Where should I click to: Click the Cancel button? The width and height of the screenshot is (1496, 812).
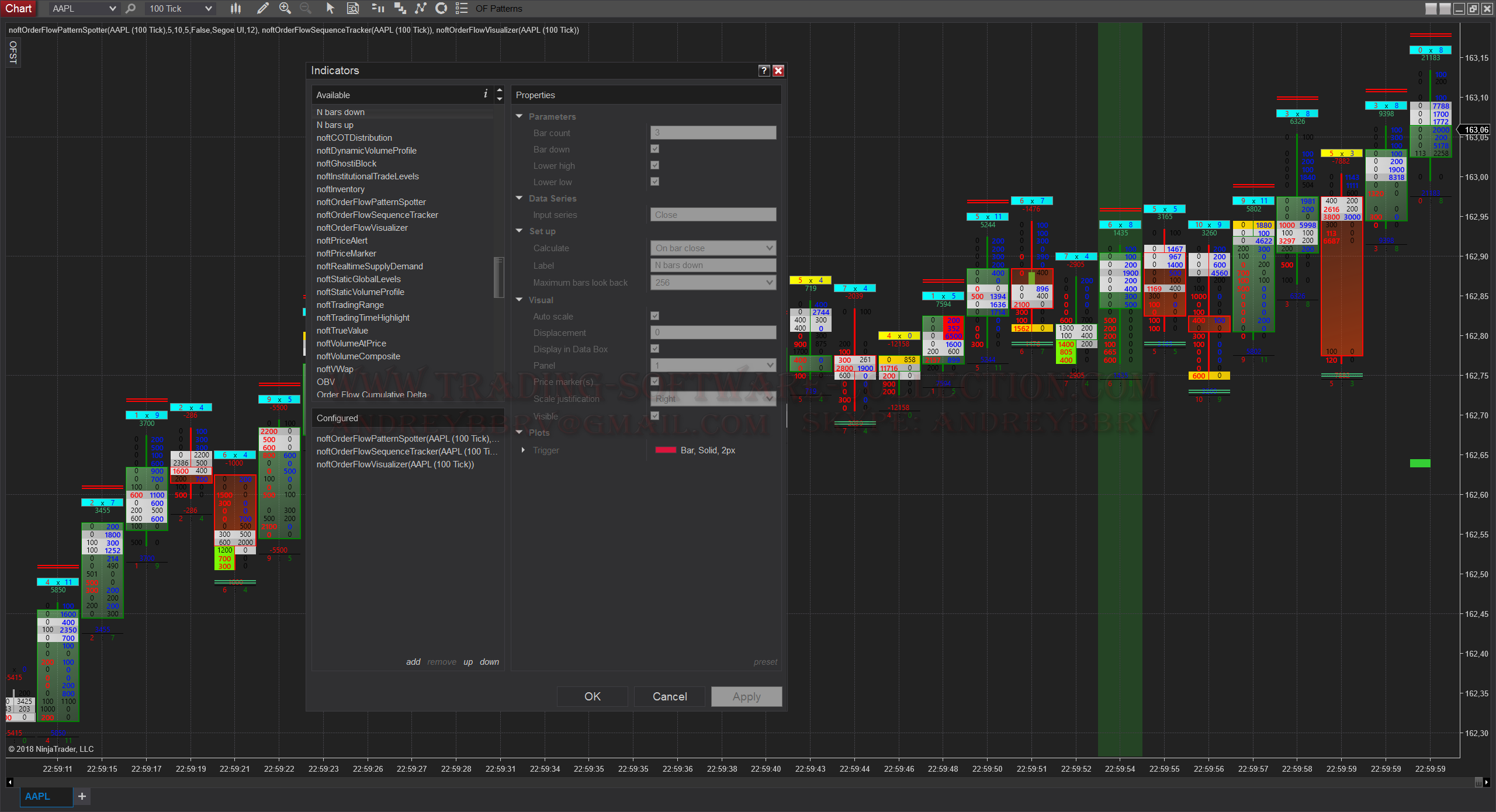[669, 696]
